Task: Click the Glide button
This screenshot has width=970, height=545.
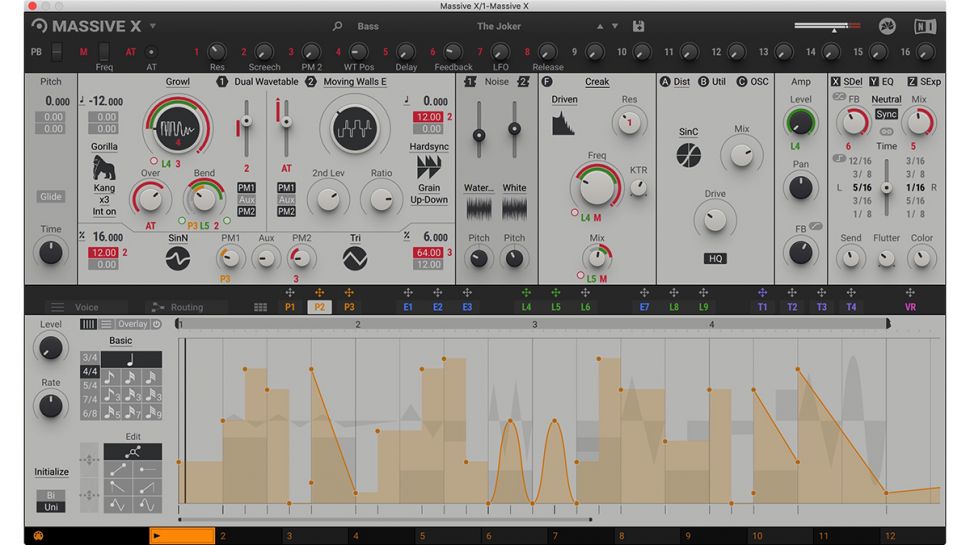Action: (x=50, y=197)
